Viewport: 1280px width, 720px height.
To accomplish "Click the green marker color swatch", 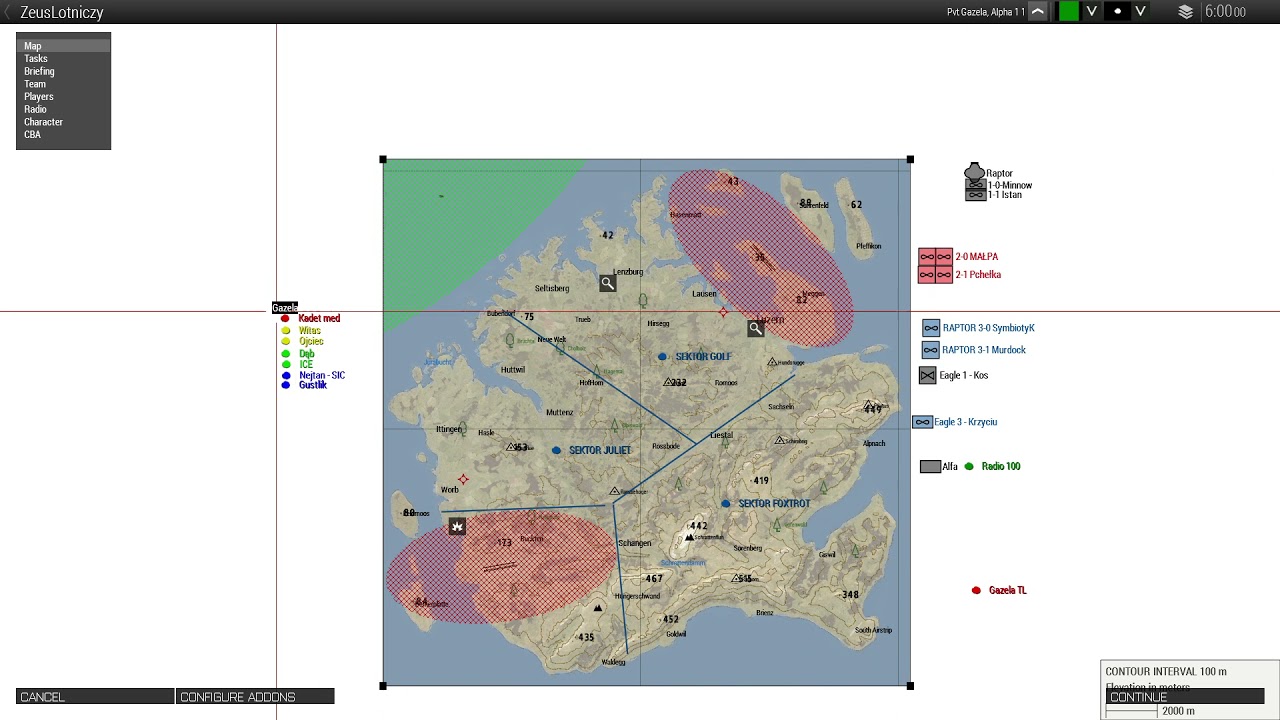I will click(1069, 12).
